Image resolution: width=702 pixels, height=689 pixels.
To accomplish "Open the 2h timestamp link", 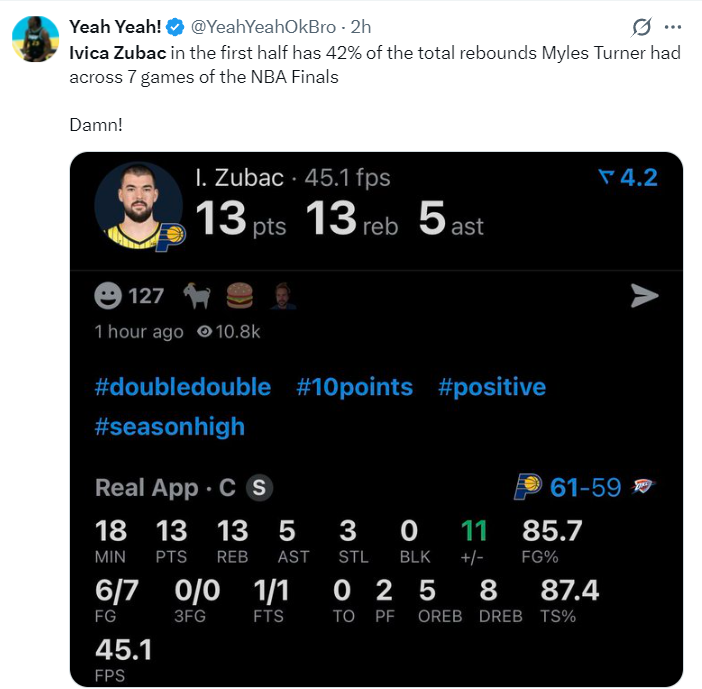I will [x=360, y=27].
